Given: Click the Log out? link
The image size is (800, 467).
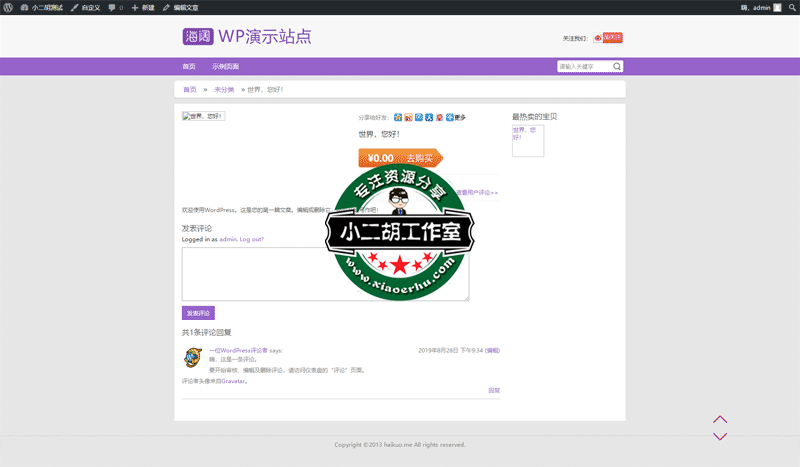Looking at the screenshot, I should click(x=251, y=240).
